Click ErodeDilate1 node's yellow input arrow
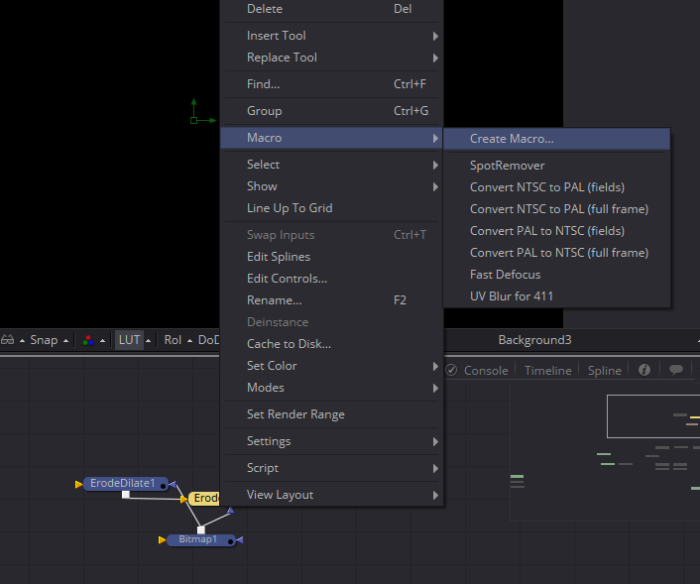This screenshot has height=584, width=700. [x=79, y=484]
